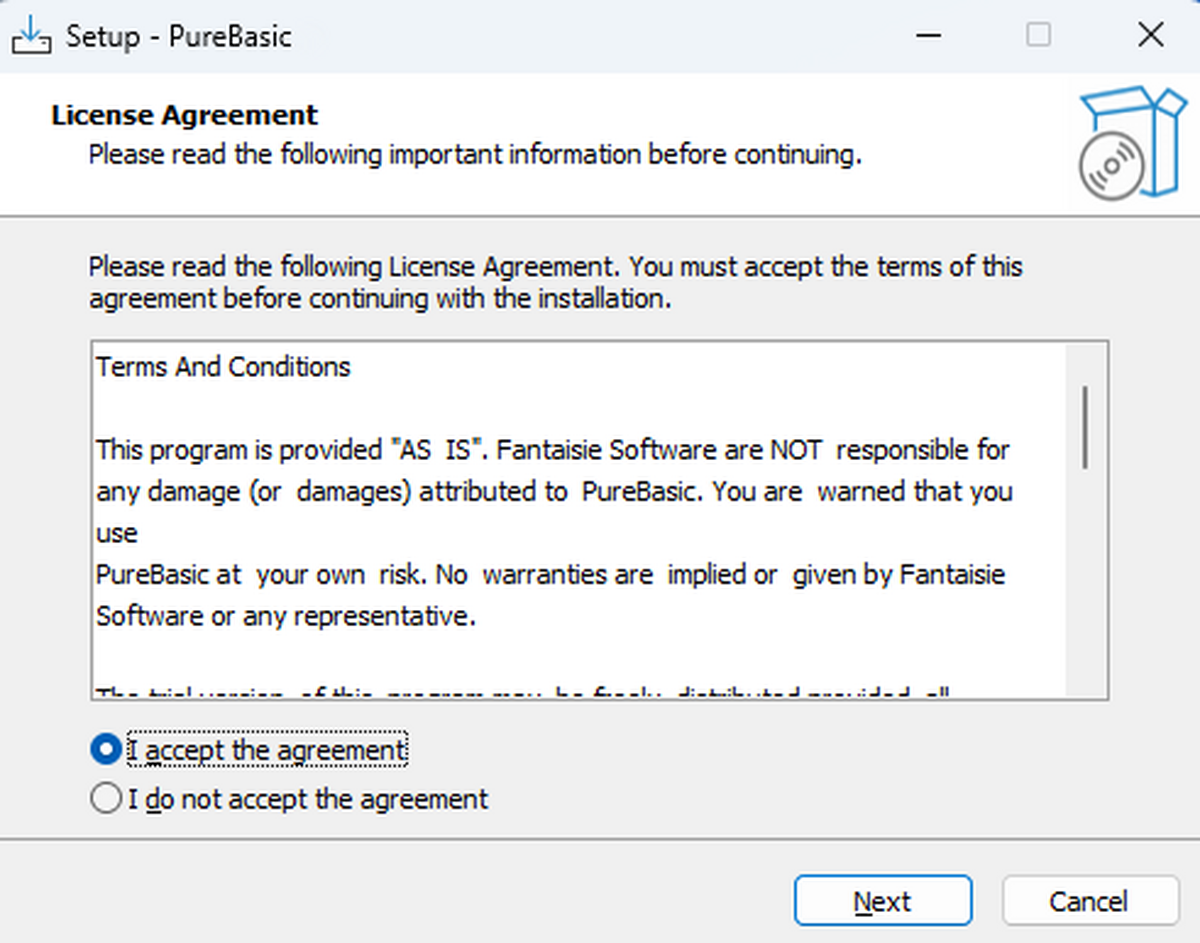
Task: Click the Setup installer icon in title bar
Action: point(30,37)
